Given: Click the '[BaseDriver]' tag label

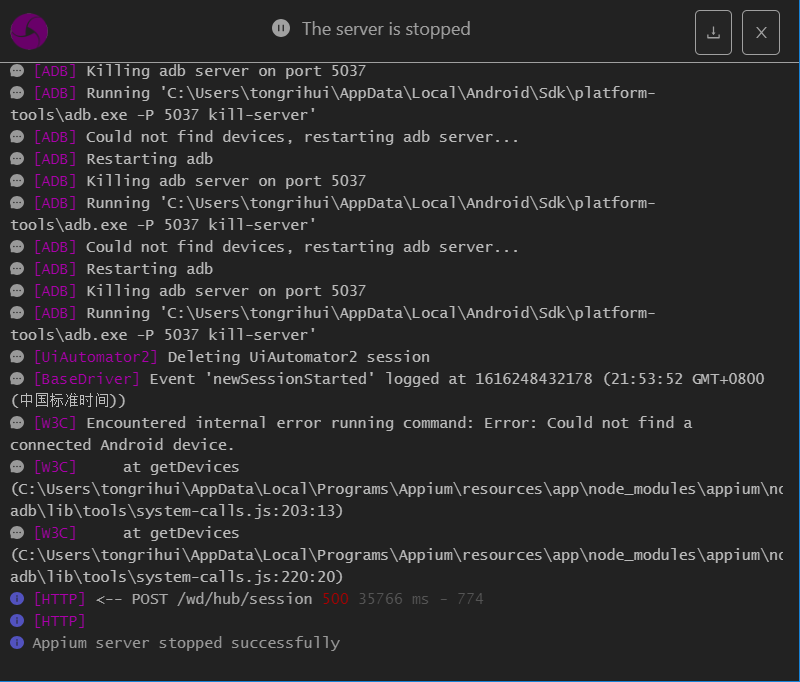Looking at the screenshot, I should click(86, 378).
